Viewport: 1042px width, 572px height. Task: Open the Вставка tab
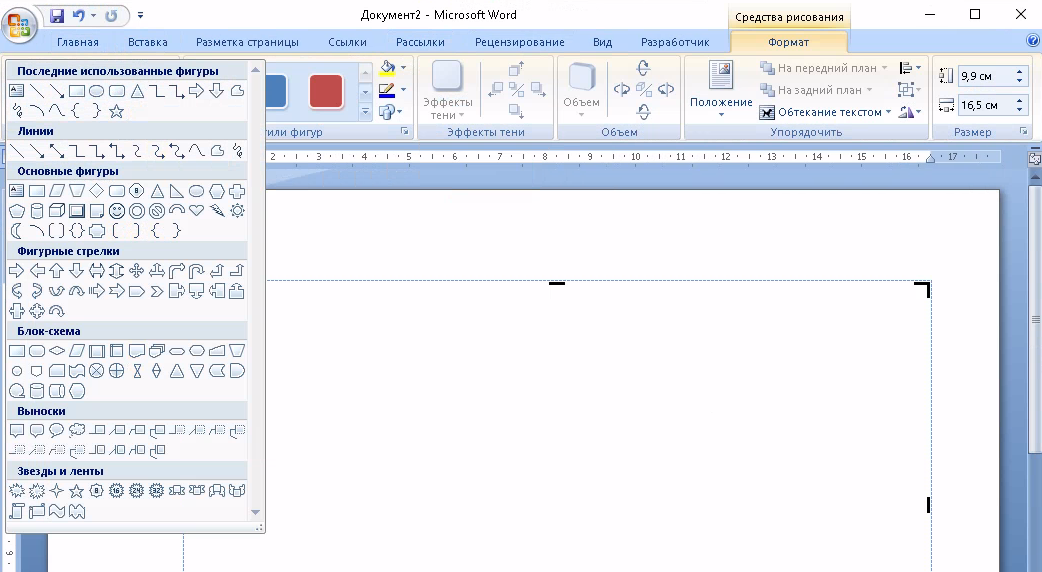[148, 42]
